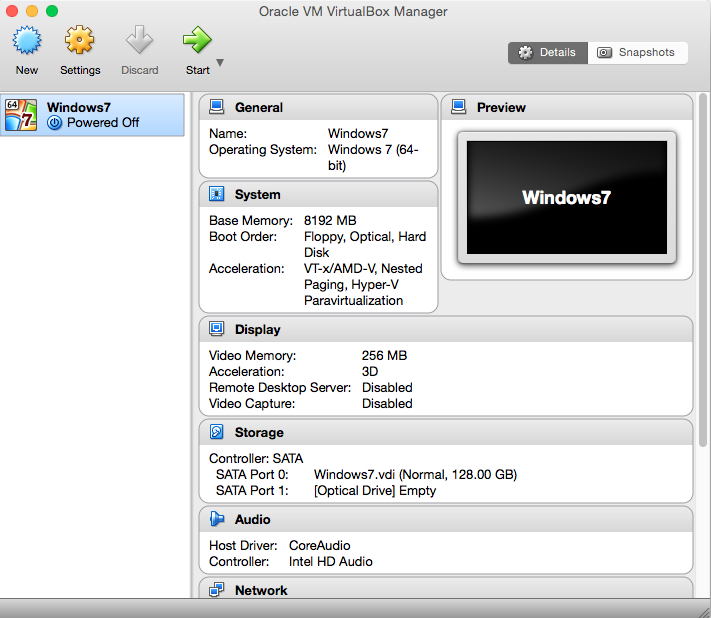Image resolution: width=711 pixels, height=618 pixels.
Task: Click the Remote Desktop Server Disabled value
Action: (387, 388)
